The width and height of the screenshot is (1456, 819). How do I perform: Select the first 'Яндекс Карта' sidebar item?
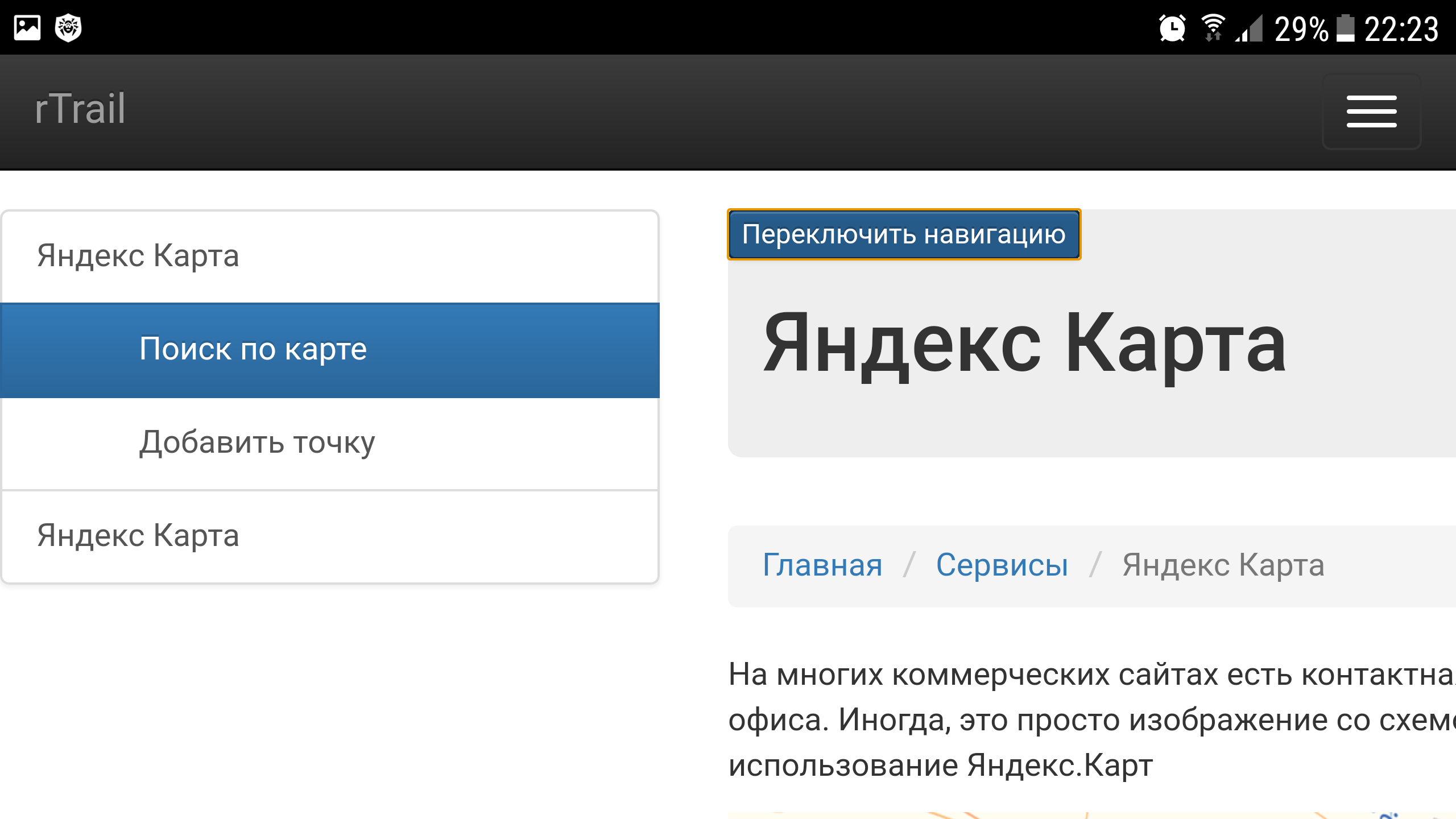tap(330, 256)
